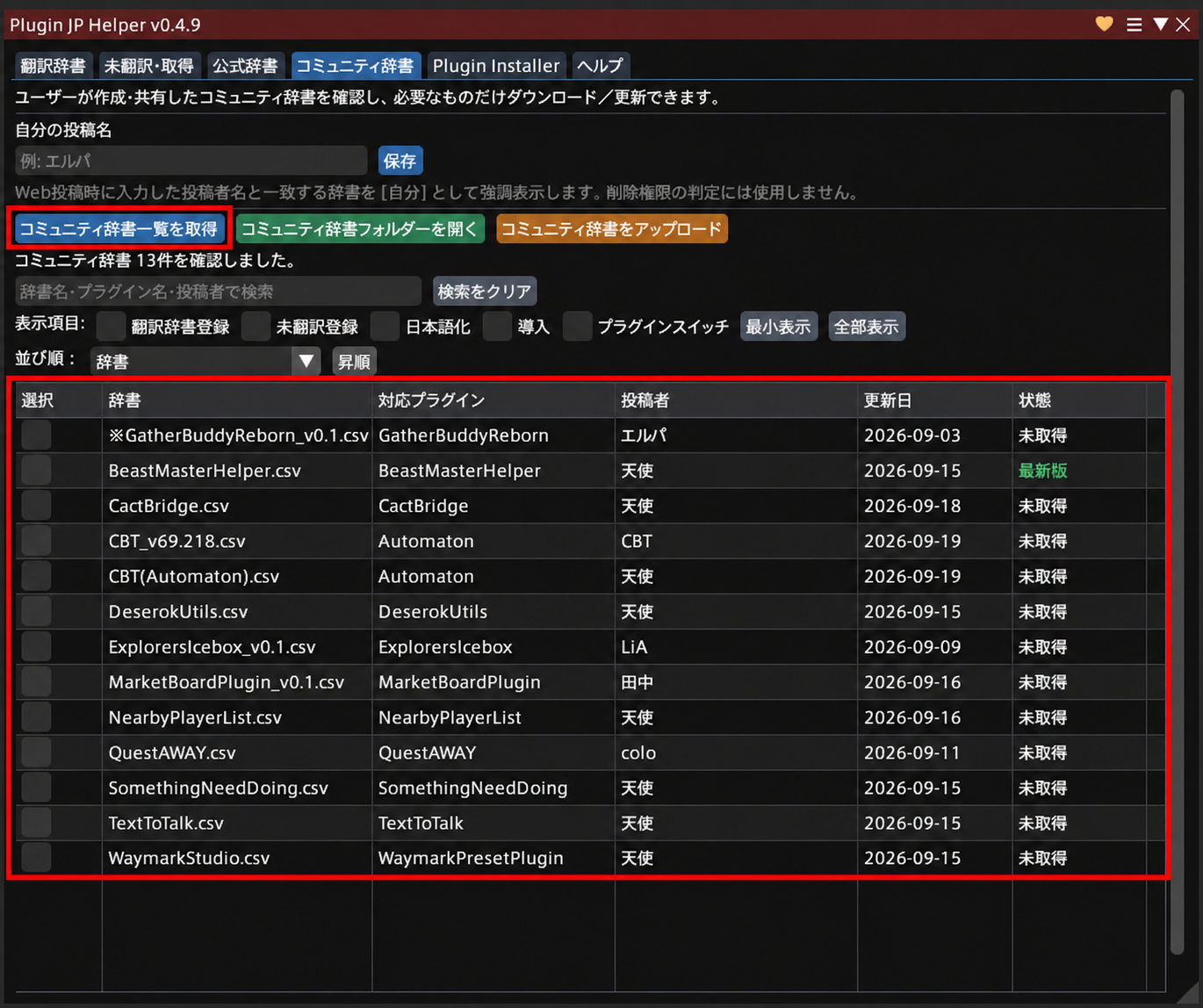Tick the selection box for CBT_v69.218.csv
This screenshot has width=1203, height=1008.
pyautogui.click(x=36, y=541)
